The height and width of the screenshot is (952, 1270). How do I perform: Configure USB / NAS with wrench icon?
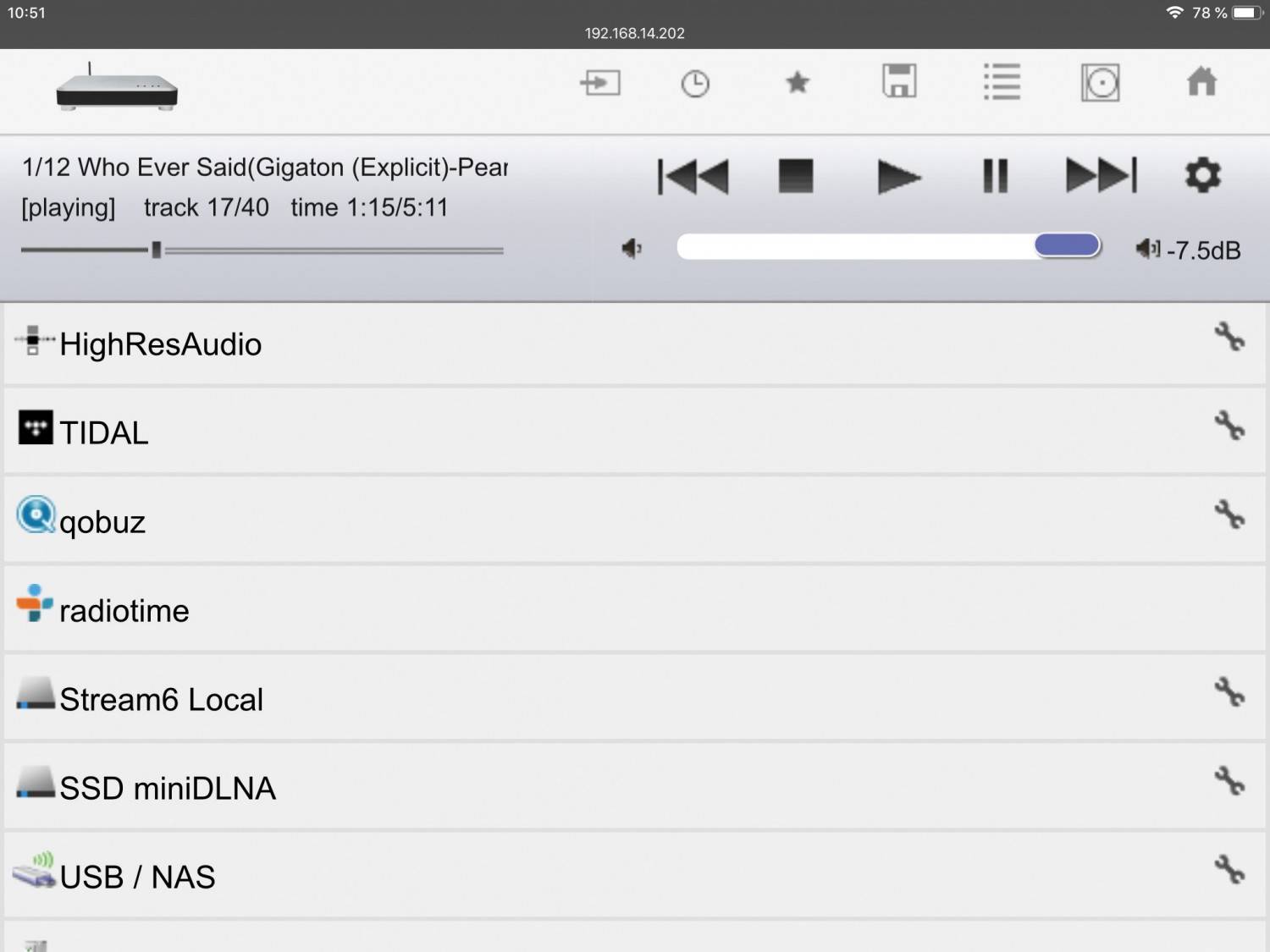(x=1229, y=869)
